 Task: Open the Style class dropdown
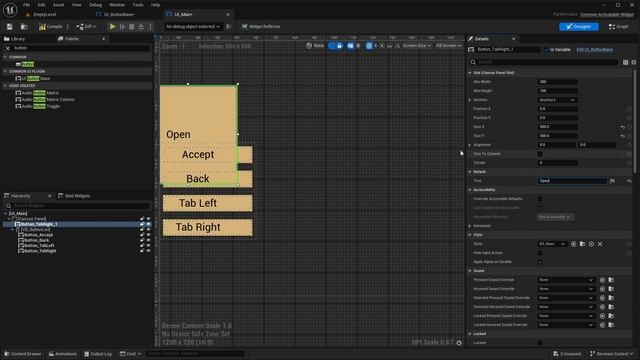click(552, 244)
